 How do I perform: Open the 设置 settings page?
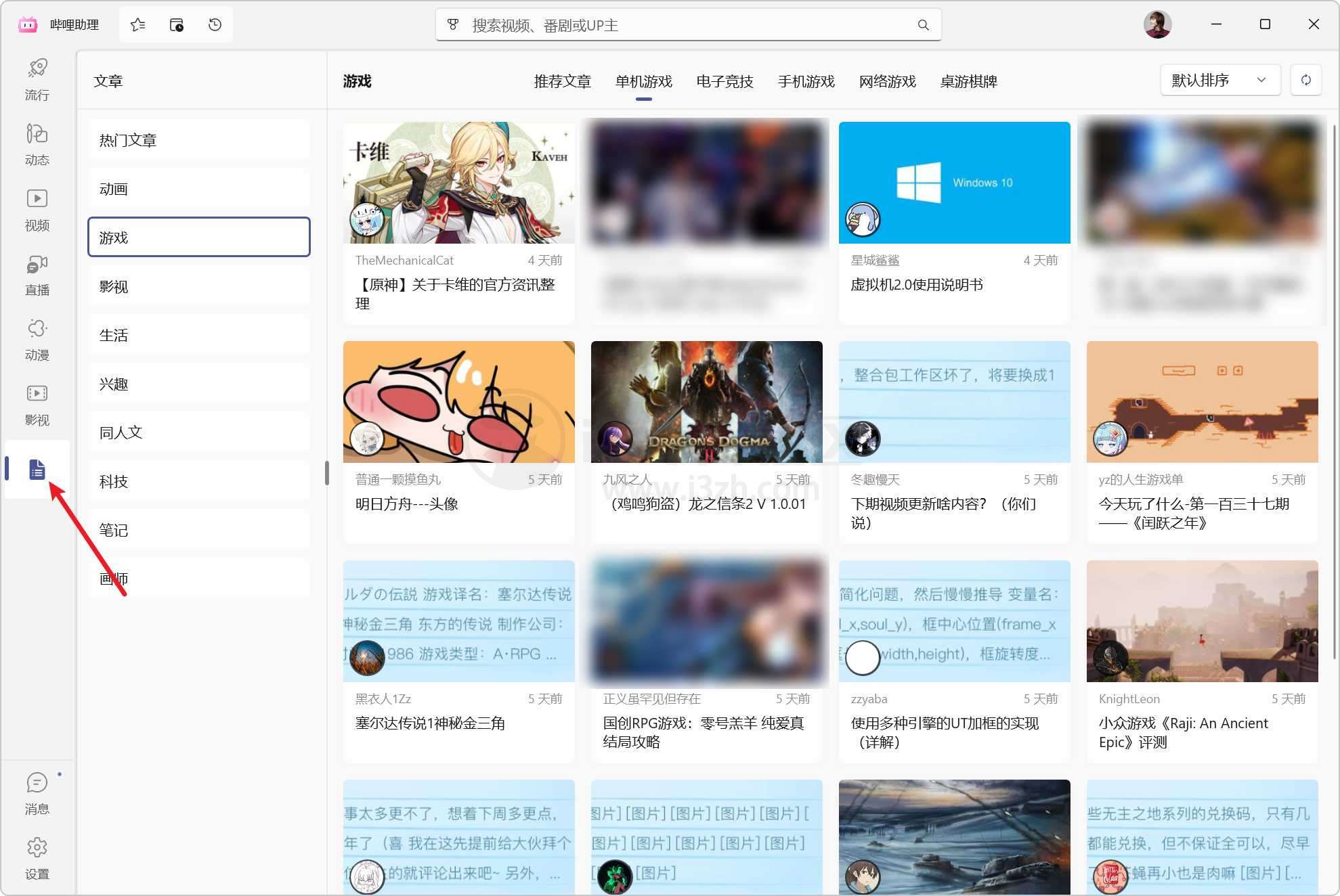tap(37, 858)
